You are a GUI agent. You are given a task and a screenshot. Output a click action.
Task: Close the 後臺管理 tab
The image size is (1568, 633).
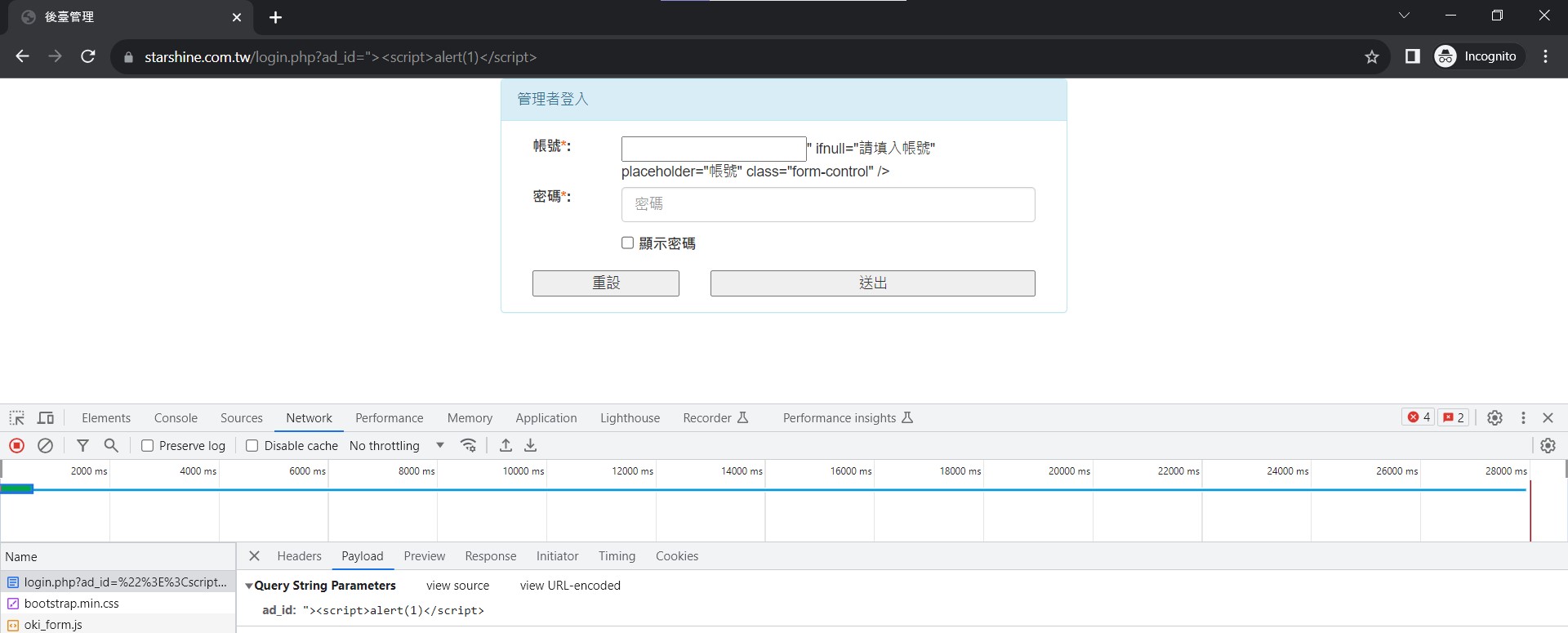[x=237, y=17]
